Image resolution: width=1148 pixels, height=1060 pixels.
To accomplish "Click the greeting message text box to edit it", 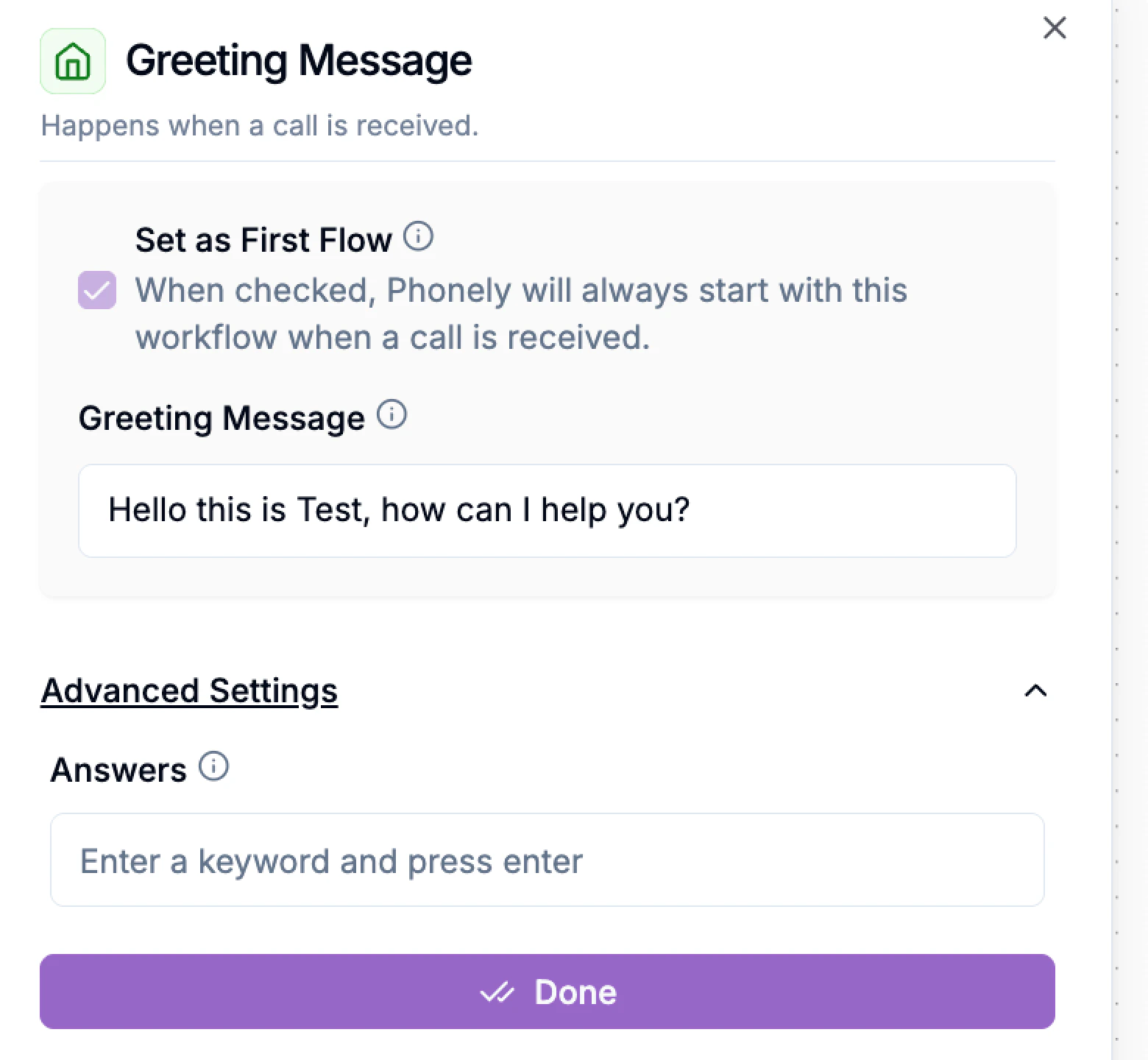I will click(x=548, y=510).
